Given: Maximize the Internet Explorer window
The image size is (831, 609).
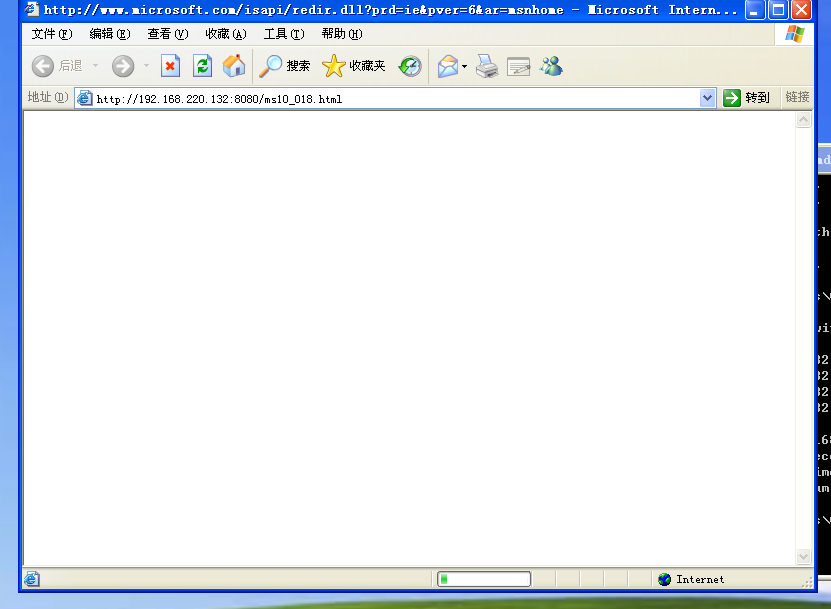Looking at the screenshot, I should point(778,10).
